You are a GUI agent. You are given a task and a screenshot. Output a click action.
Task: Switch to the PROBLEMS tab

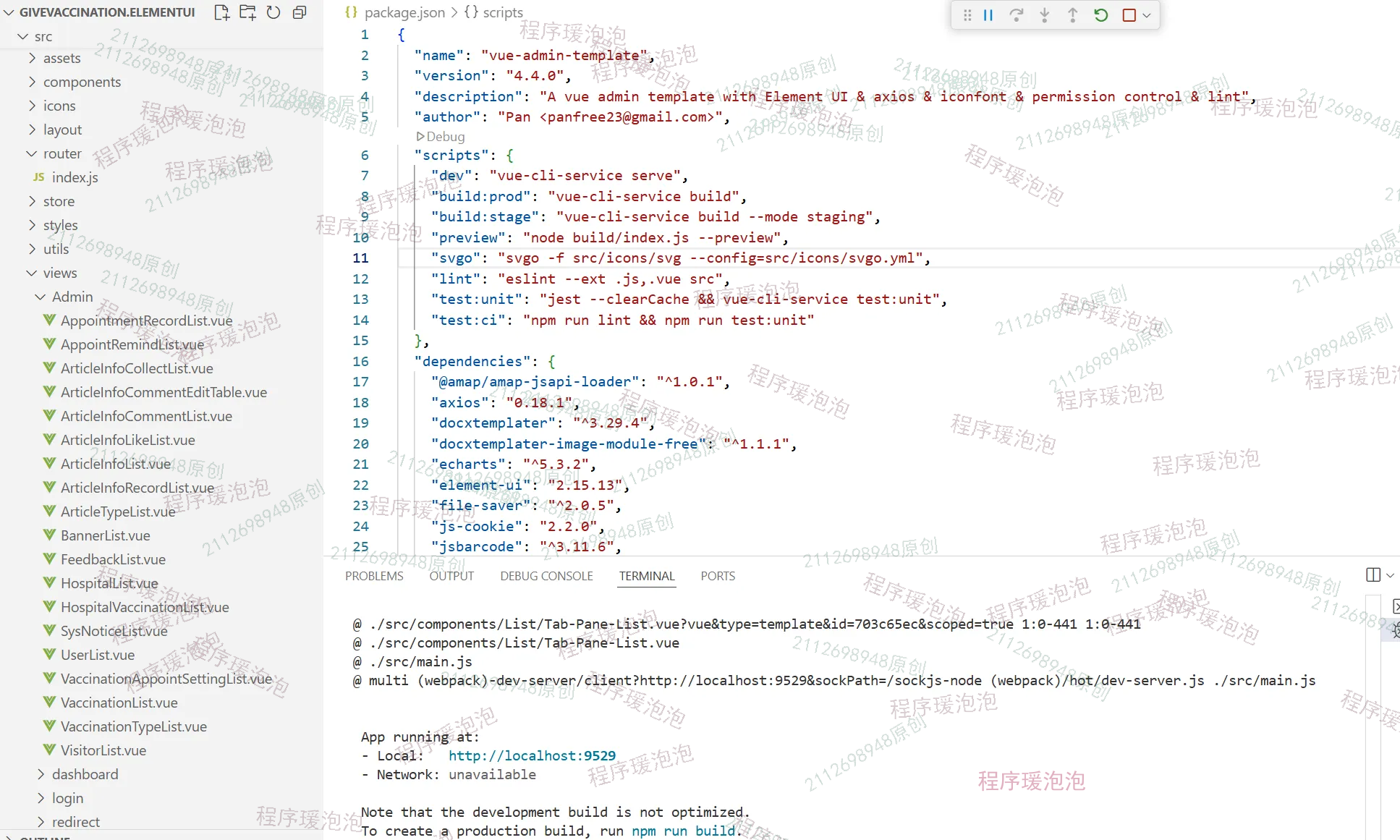pyautogui.click(x=374, y=576)
